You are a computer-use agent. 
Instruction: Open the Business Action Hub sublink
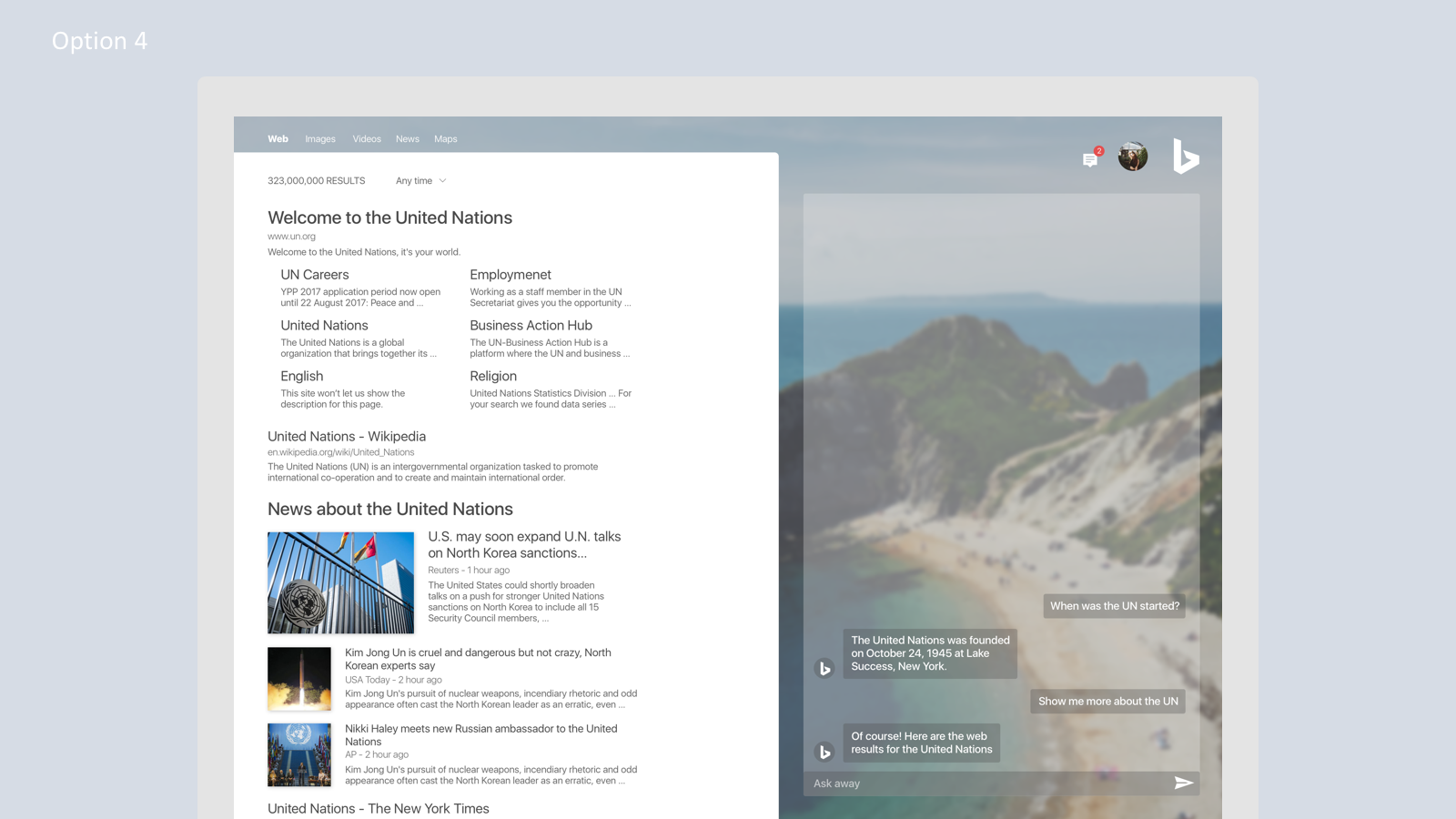tap(531, 326)
